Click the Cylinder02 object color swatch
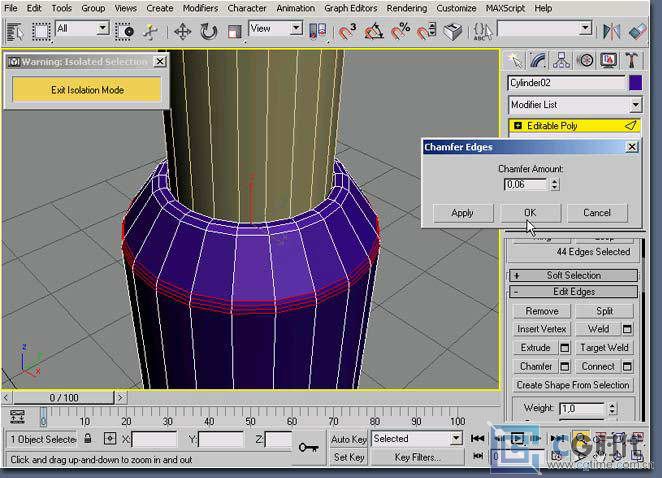Screen dimensions: 662x478 point(635,83)
